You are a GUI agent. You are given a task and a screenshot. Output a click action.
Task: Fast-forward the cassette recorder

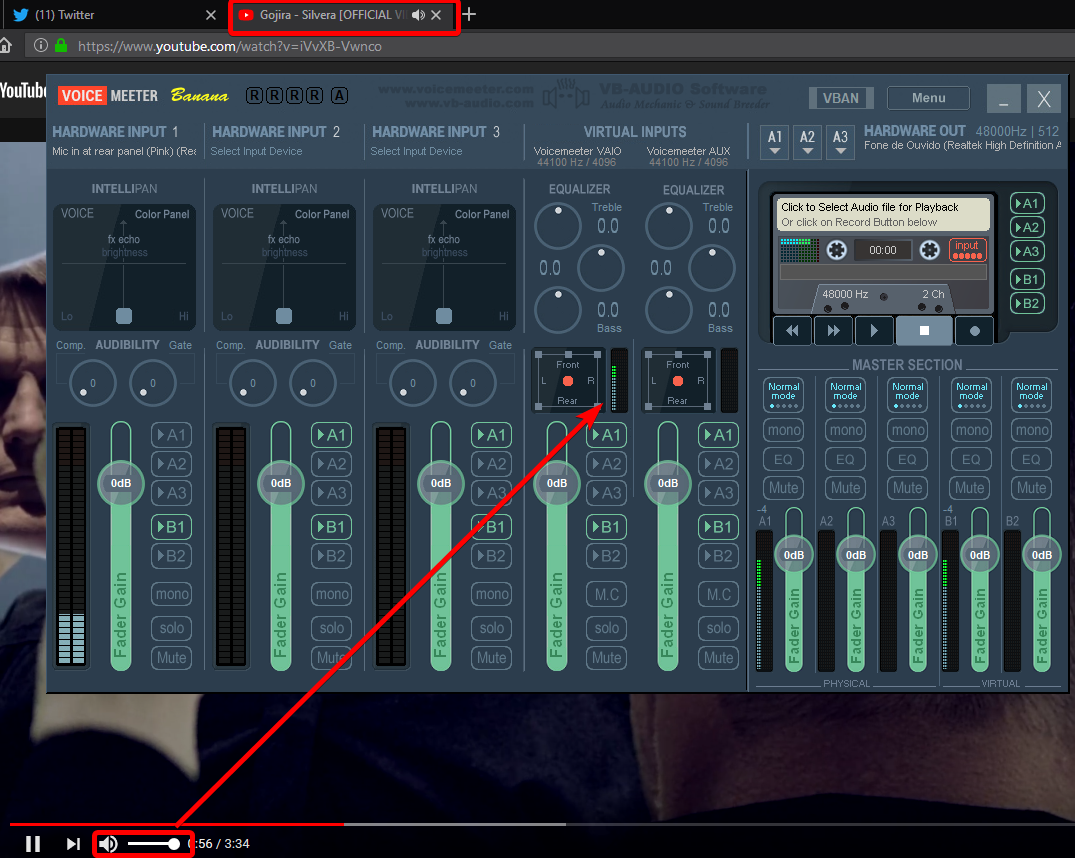tap(833, 331)
